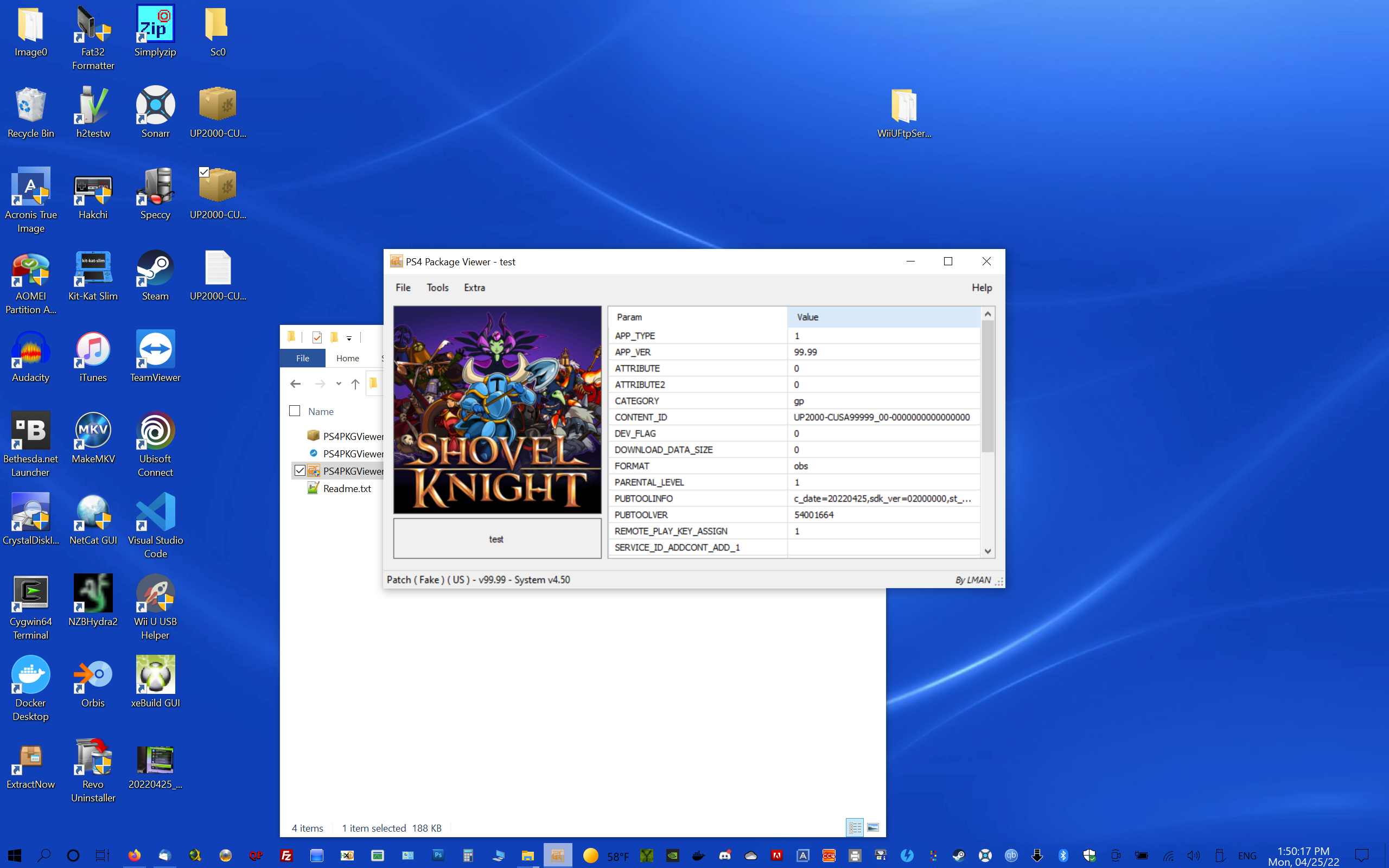Select the Audacity desktop shortcut
This screenshot has width=1389, height=868.
point(30,357)
